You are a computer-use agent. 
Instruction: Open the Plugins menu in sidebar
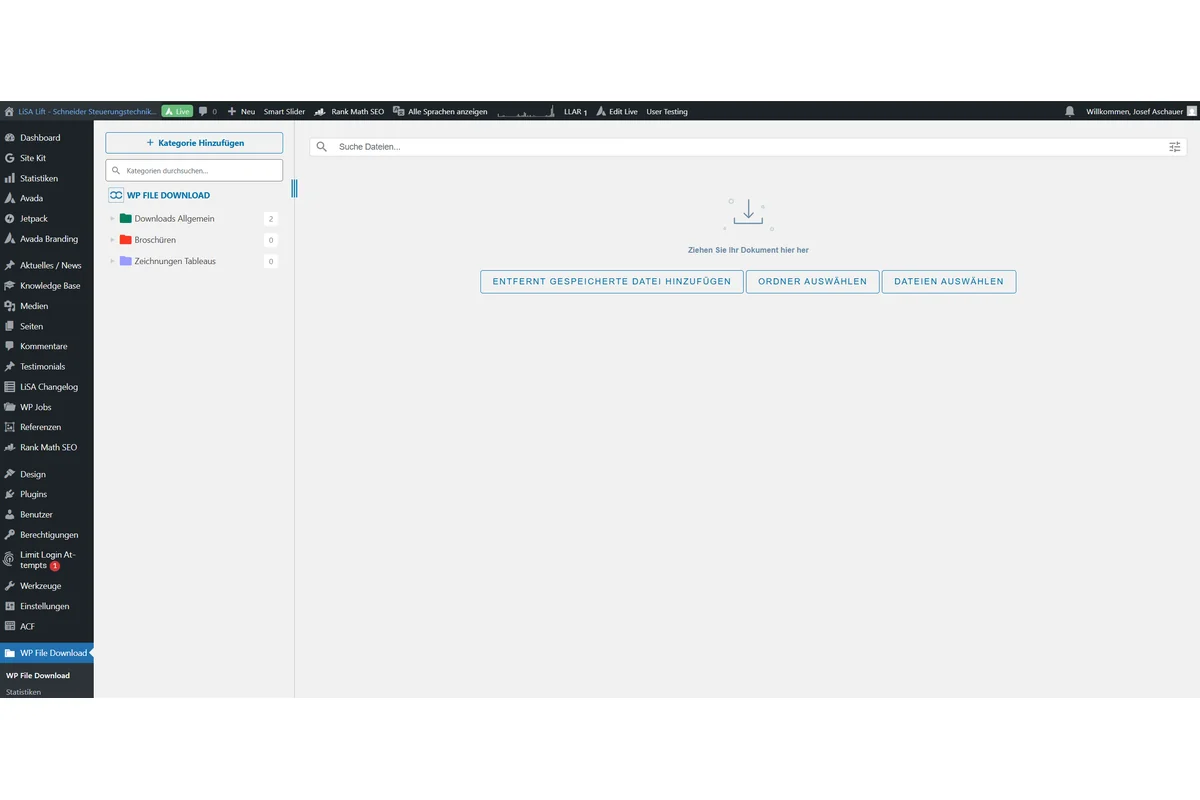(33, 494)
